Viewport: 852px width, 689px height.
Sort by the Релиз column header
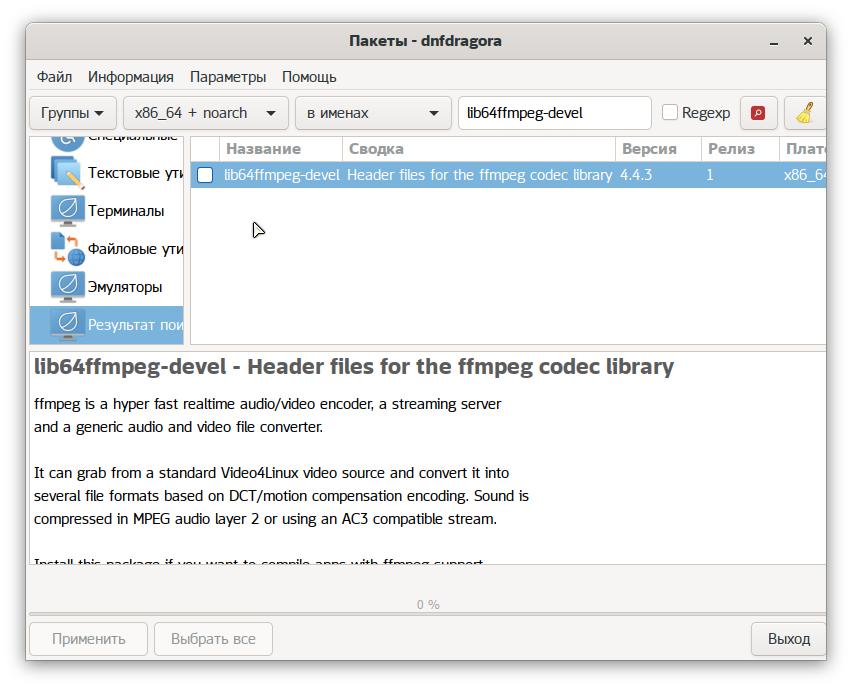(740, 149)
